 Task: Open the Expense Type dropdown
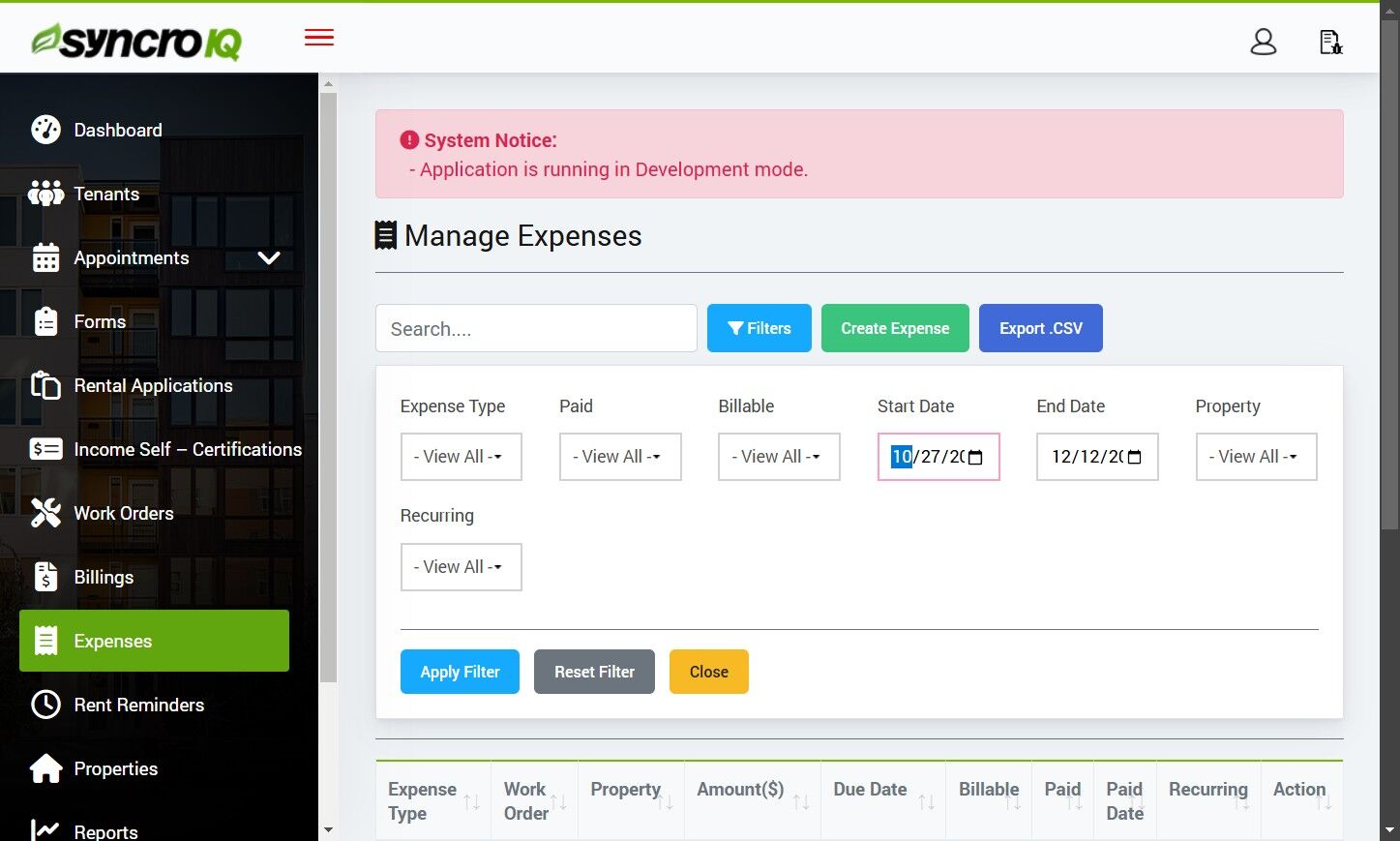click(462, 457)
